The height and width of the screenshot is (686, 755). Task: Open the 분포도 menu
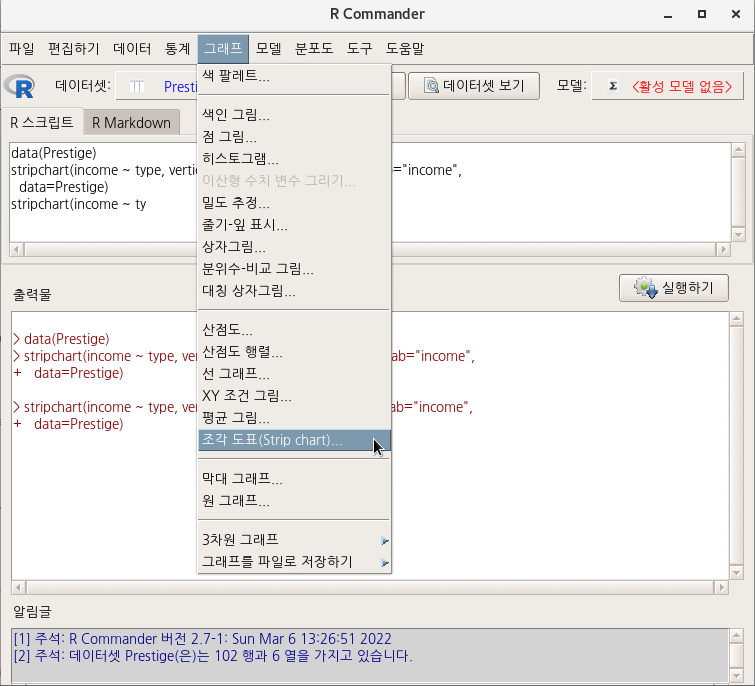tap(314, 49)
